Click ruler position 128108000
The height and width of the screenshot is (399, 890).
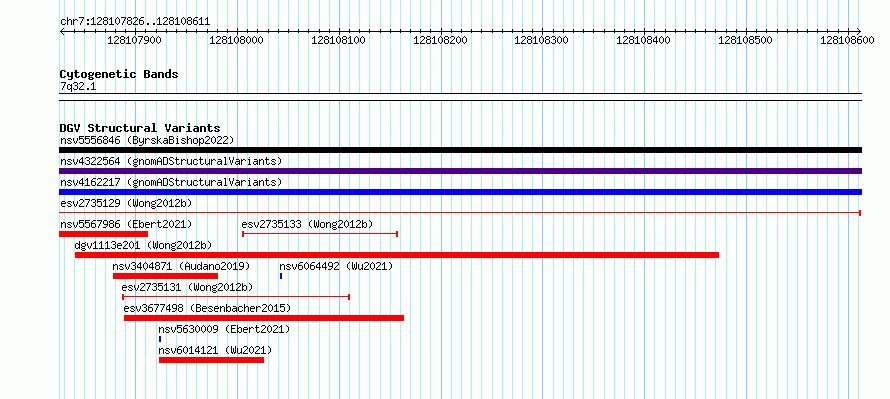236,40
